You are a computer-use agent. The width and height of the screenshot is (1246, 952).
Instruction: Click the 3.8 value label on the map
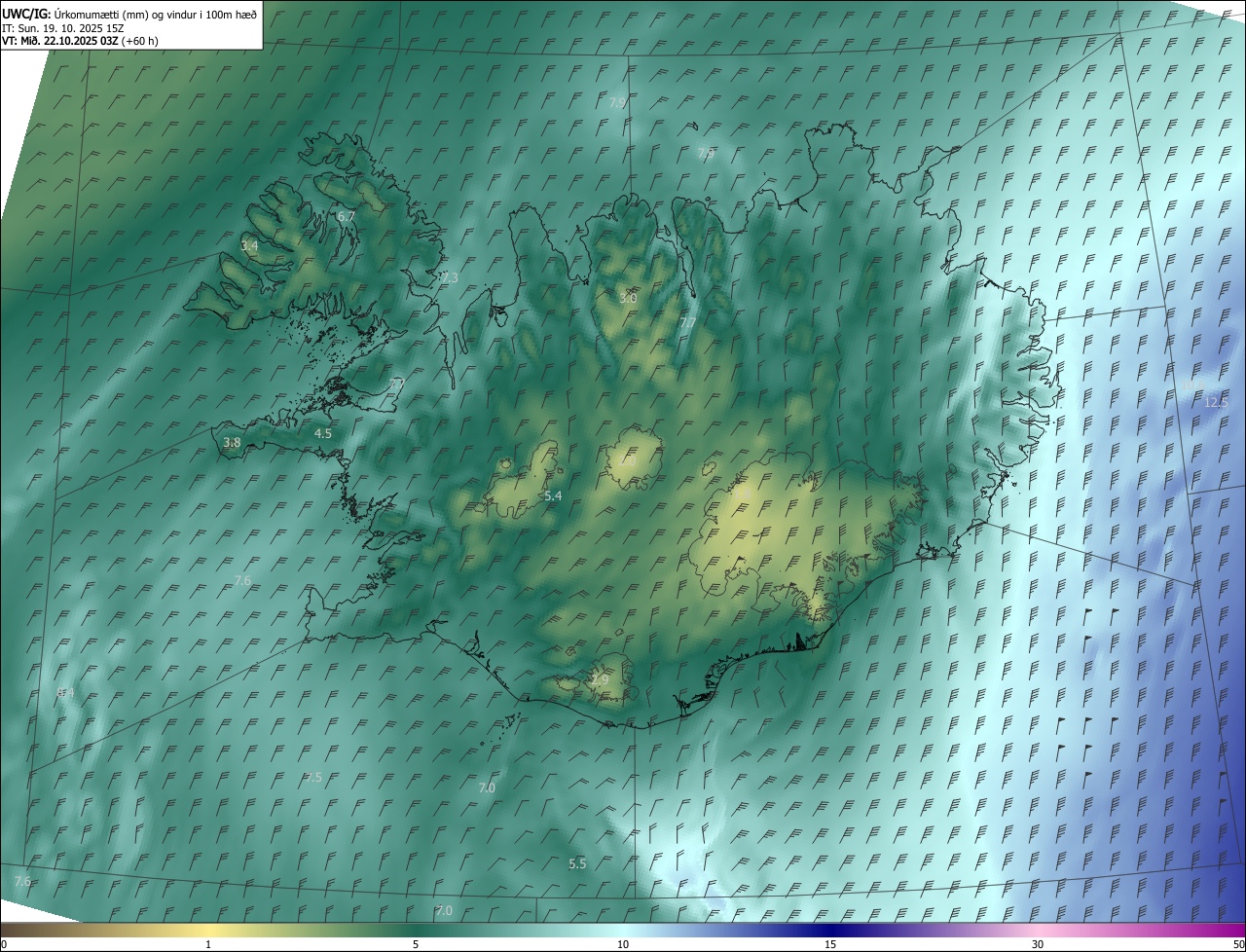coord(232,442)
